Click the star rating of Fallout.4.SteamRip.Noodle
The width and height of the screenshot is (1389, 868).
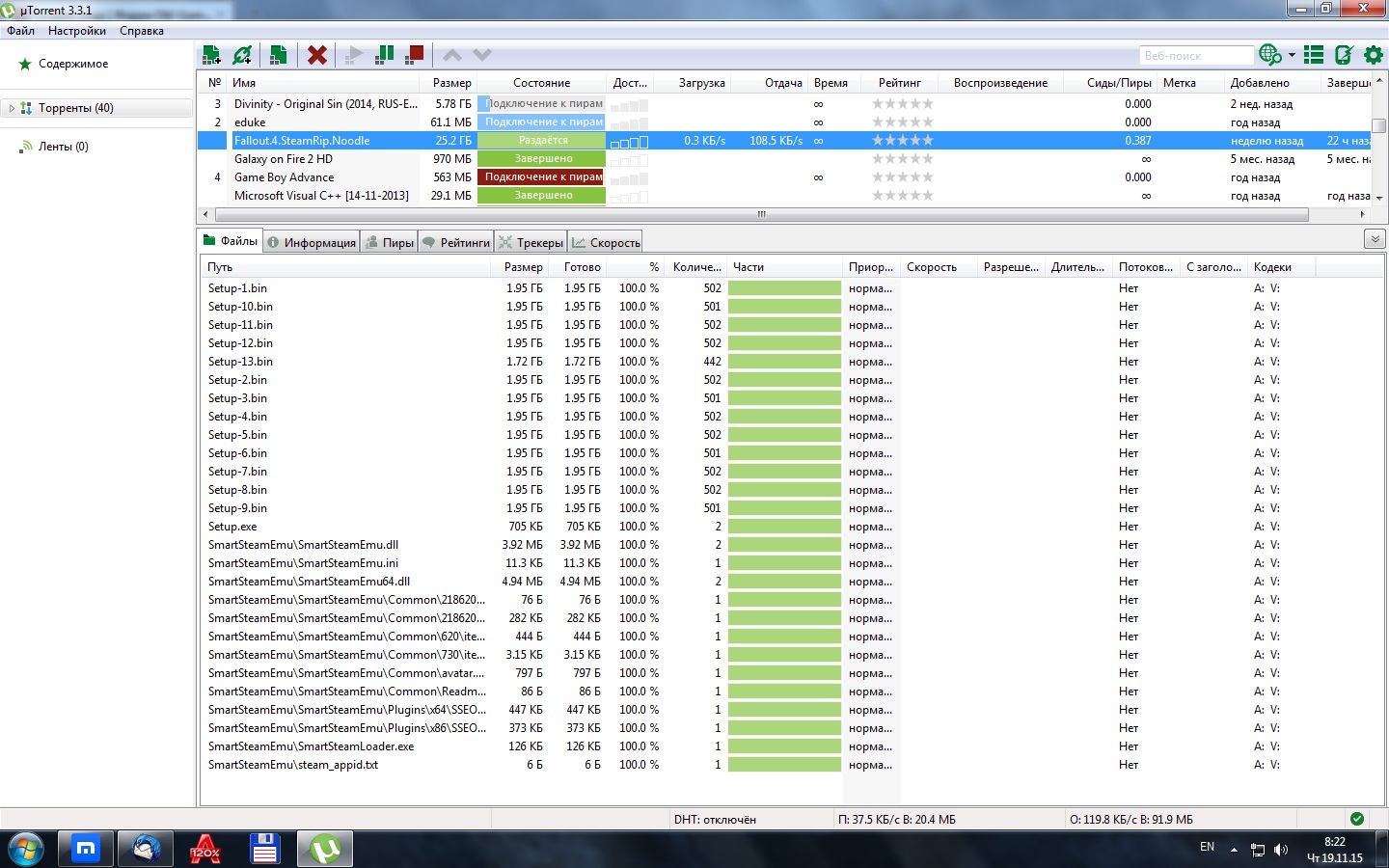tap(903, 141)
